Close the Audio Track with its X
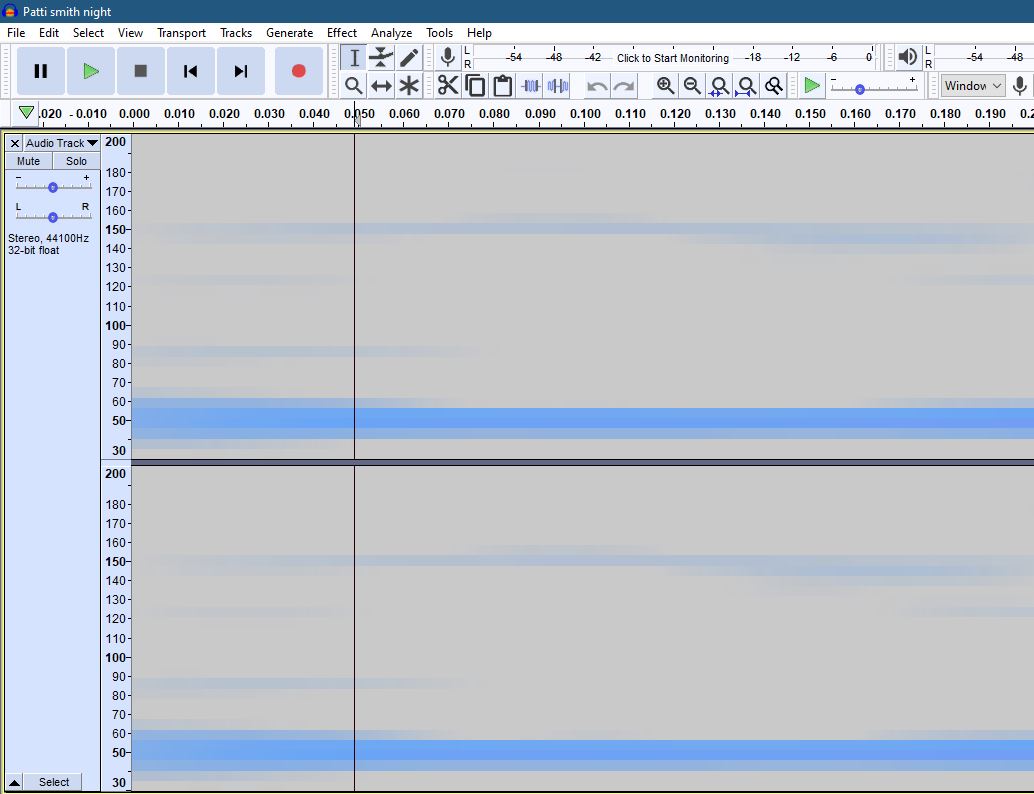Screen dimensions: 1034x794 14,143
